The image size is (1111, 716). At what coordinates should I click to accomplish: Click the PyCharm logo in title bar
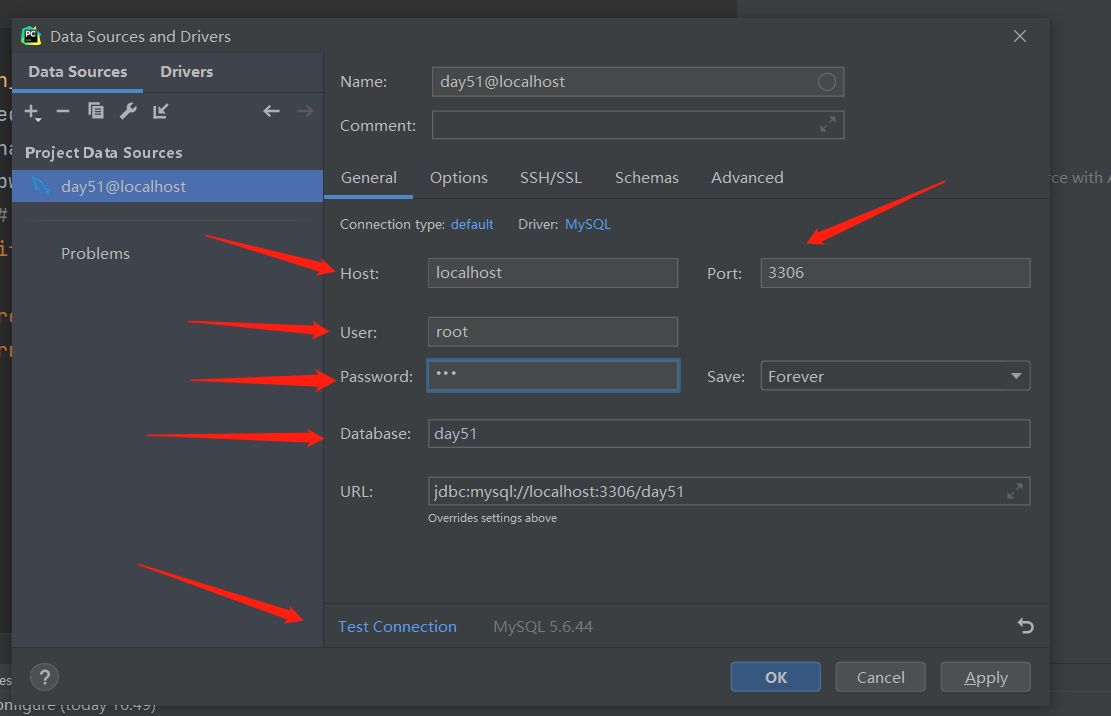[x=31, y=35]
